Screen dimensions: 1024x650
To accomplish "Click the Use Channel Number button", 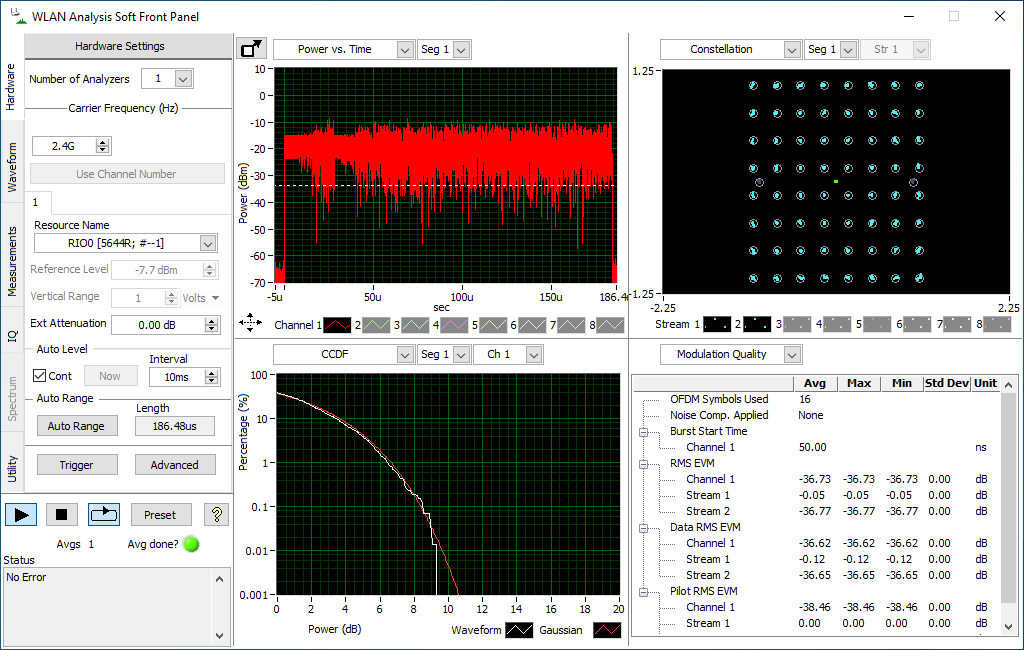I will click(127, 174).
